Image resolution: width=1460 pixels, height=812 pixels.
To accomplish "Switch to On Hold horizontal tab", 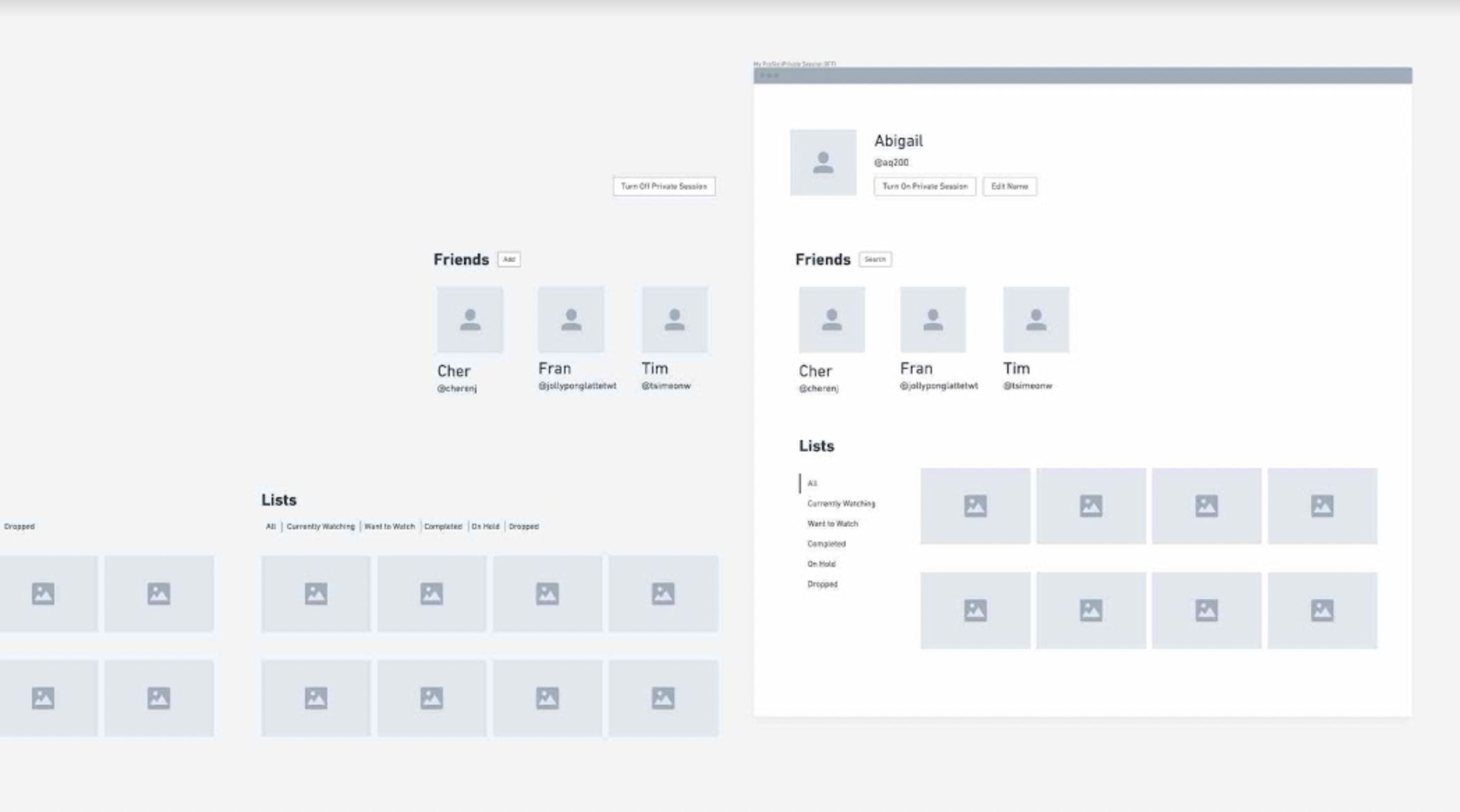I will point(486,526).
